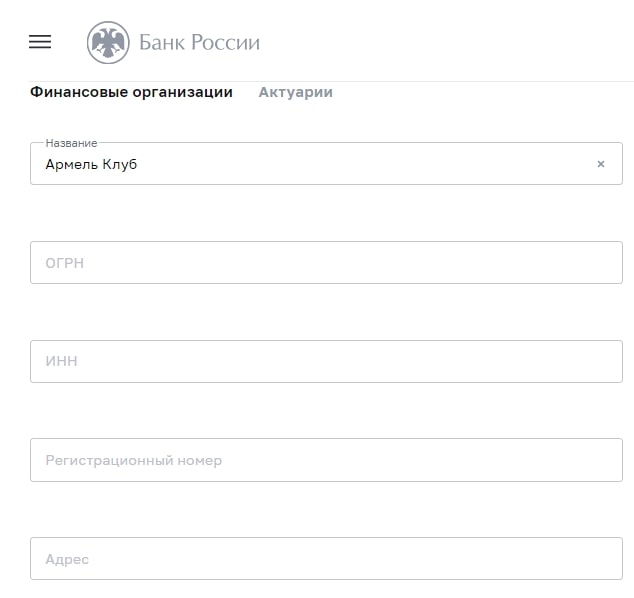Screen dimensions: 634x598
Task: Select the Финансовые организации tab
Action: 131,92
